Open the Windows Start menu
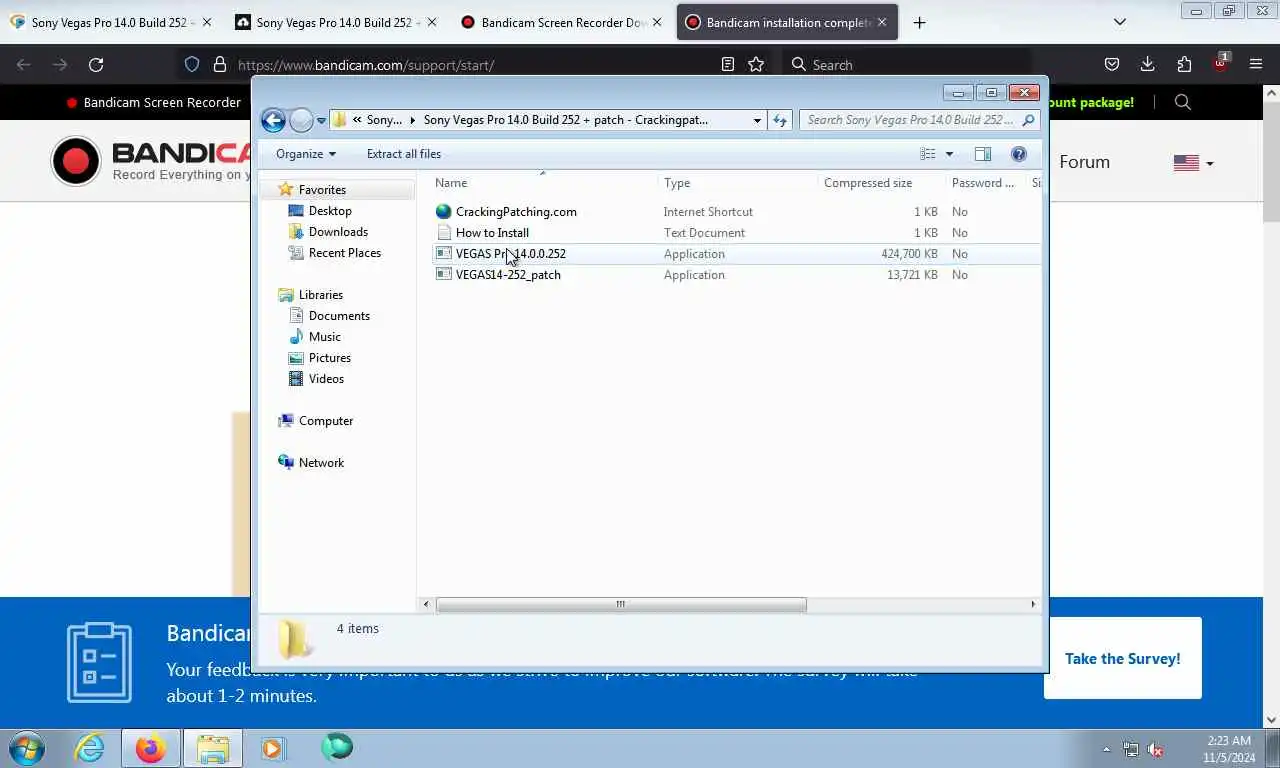This screenshot has height=768, width=1280. click(27, 748)
